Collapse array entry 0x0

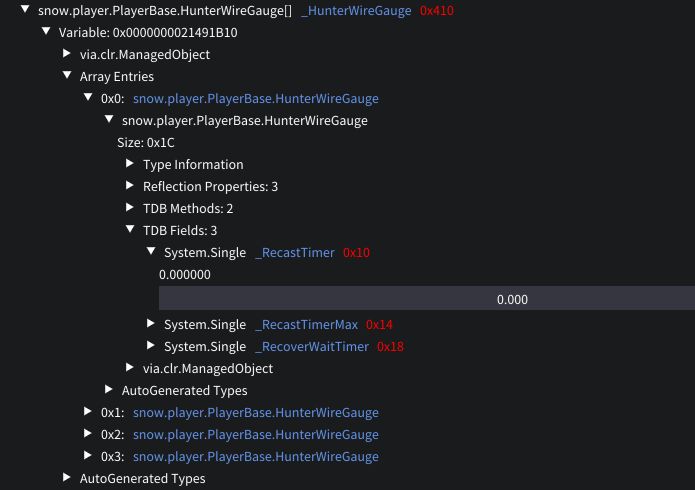(88, 98)
